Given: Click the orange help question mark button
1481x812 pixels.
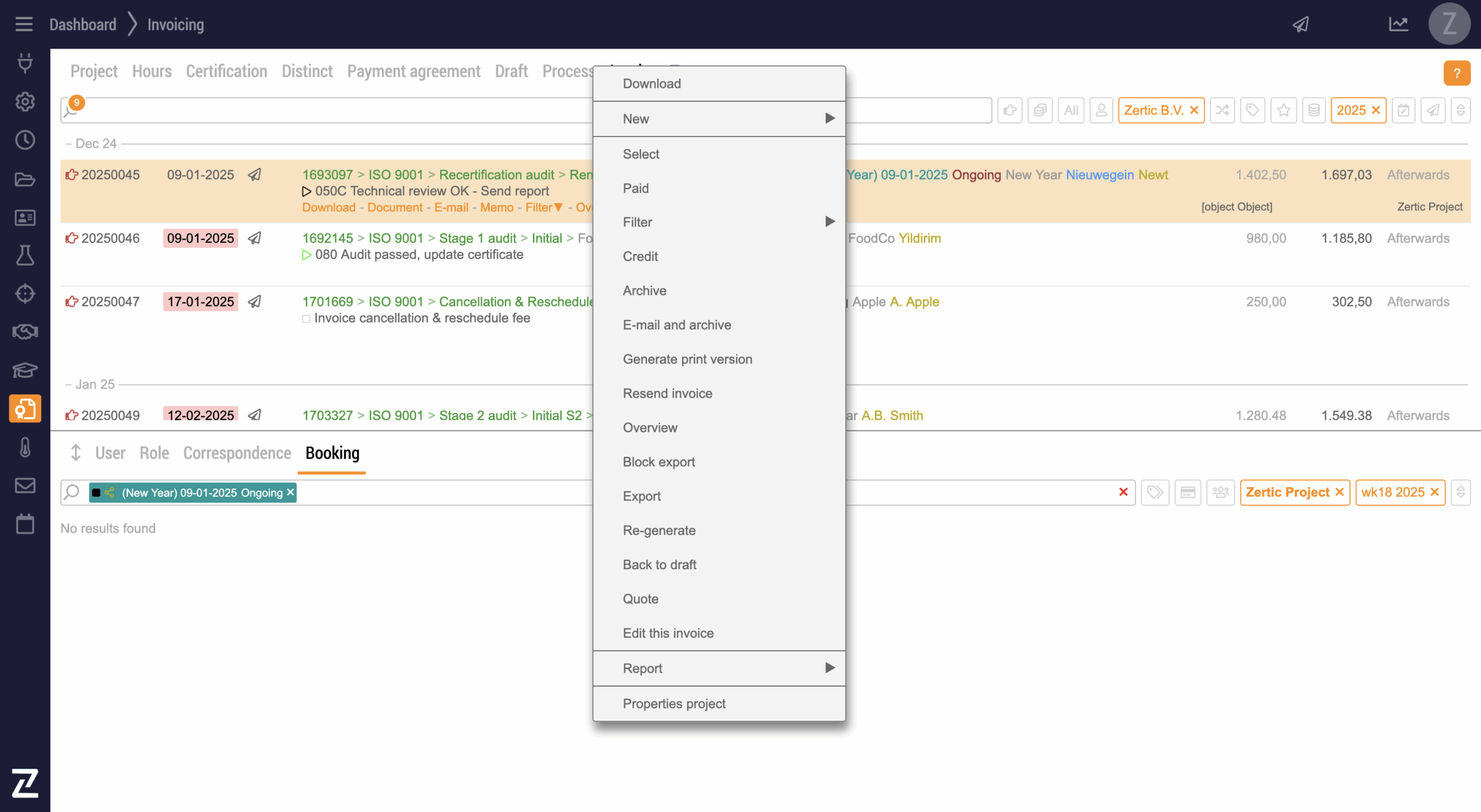Looking at the screenshot, I should pos(1456,73).
